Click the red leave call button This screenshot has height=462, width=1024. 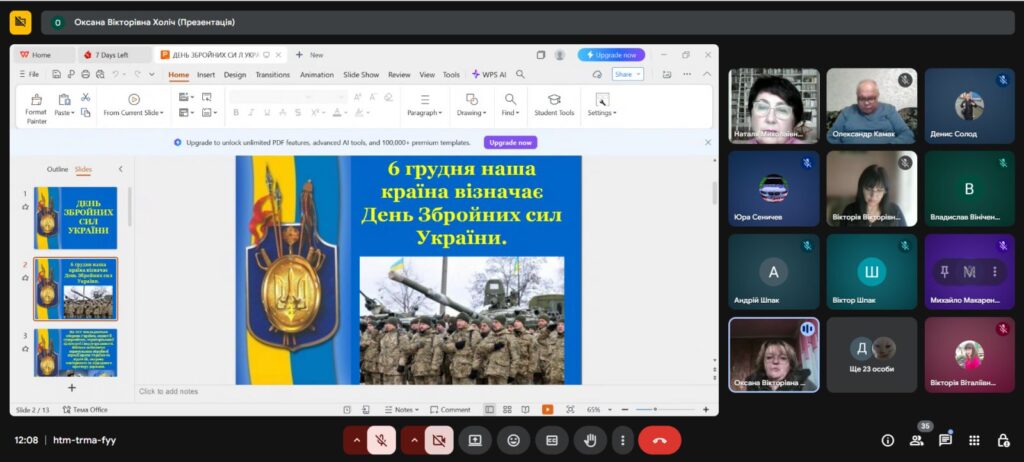659,440
